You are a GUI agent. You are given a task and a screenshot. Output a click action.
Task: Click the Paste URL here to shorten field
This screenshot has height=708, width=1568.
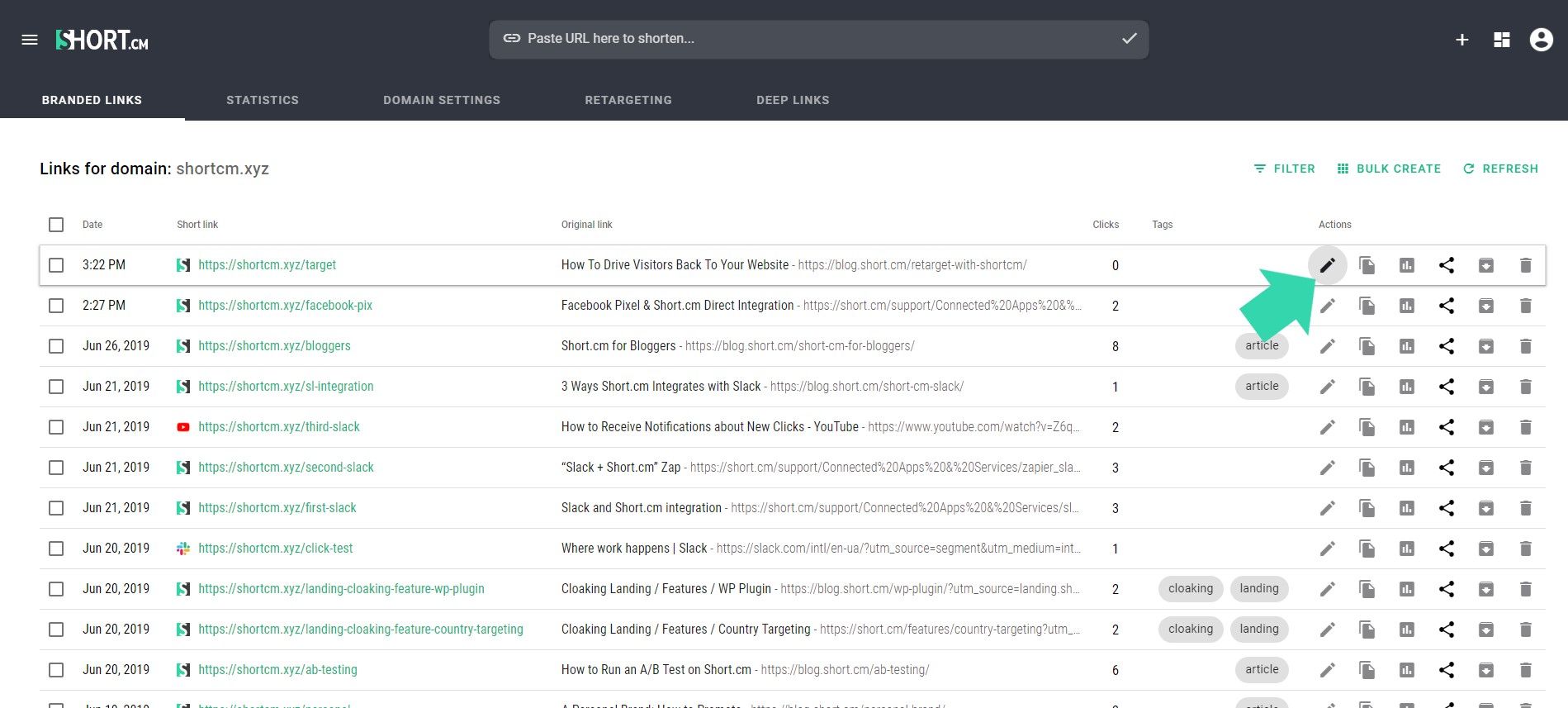[818, 39]
